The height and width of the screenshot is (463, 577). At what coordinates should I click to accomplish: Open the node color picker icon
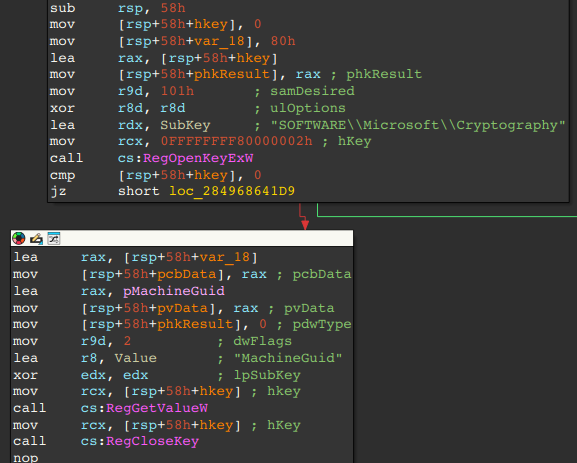point(18,238)
